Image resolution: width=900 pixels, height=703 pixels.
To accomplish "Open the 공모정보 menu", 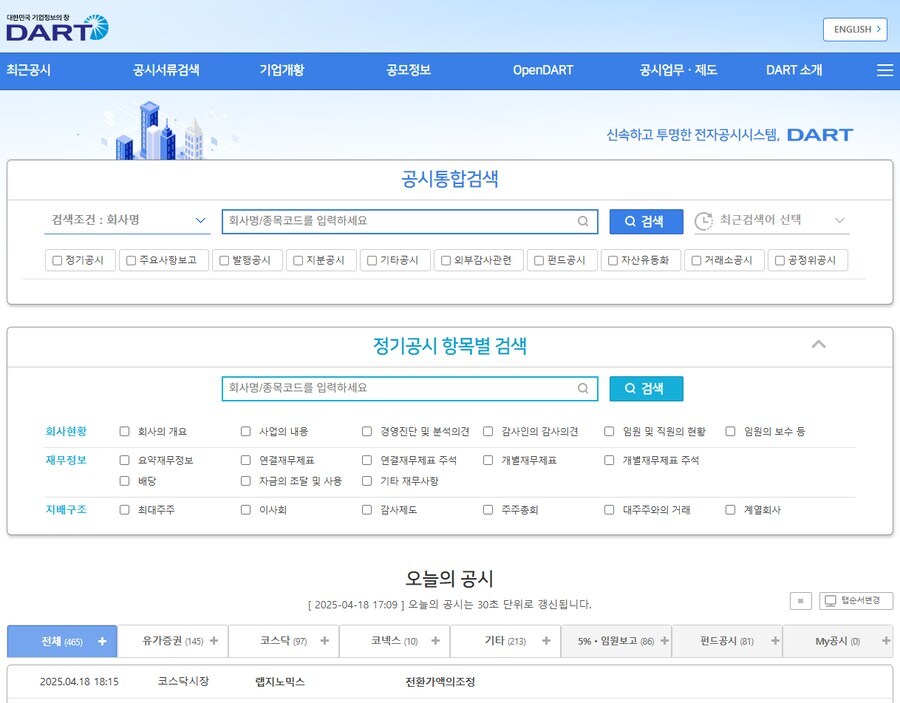I will click(409, 70).
